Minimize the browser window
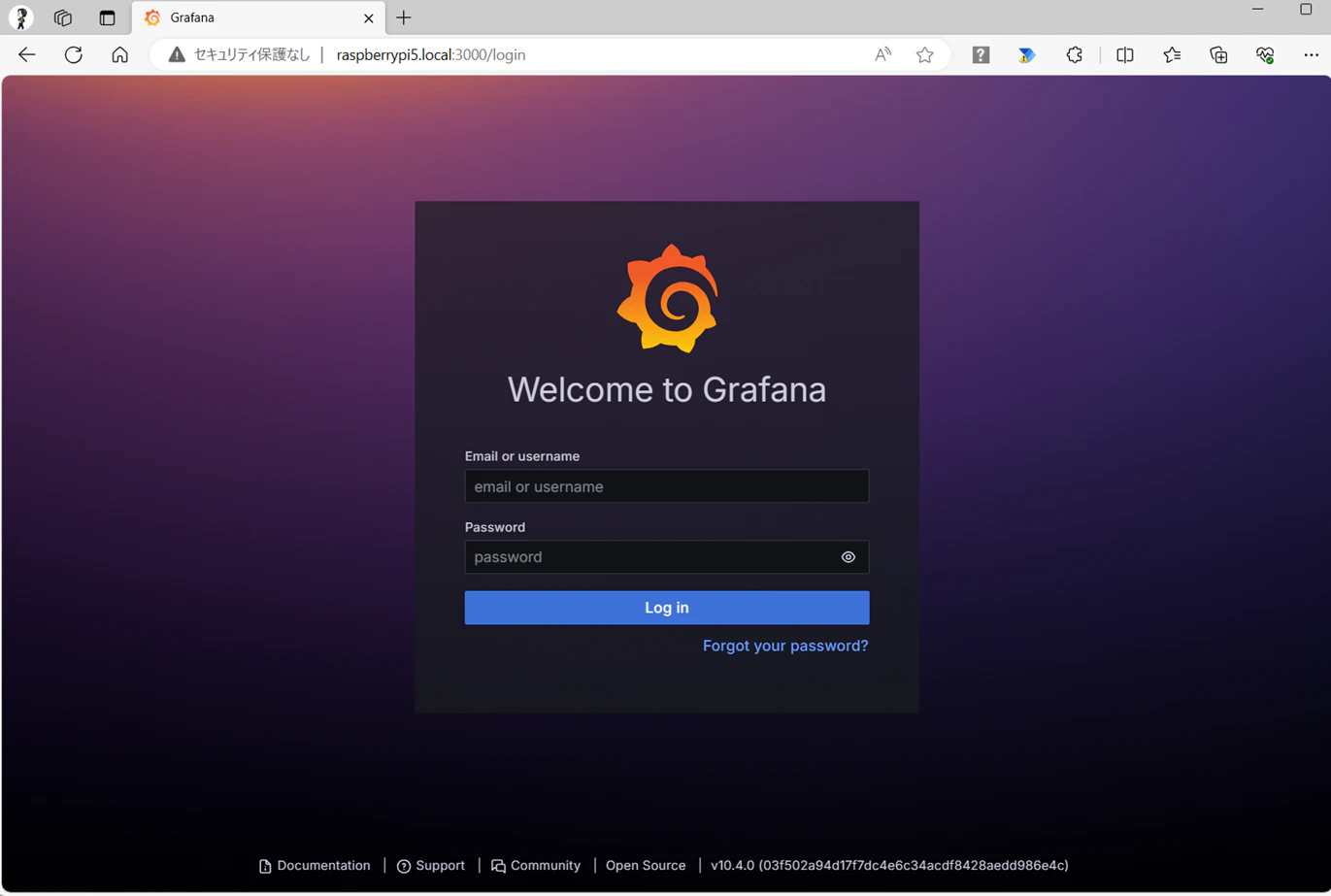Viewport: 1331px width, 896px height. click(x=1258, y=10)
